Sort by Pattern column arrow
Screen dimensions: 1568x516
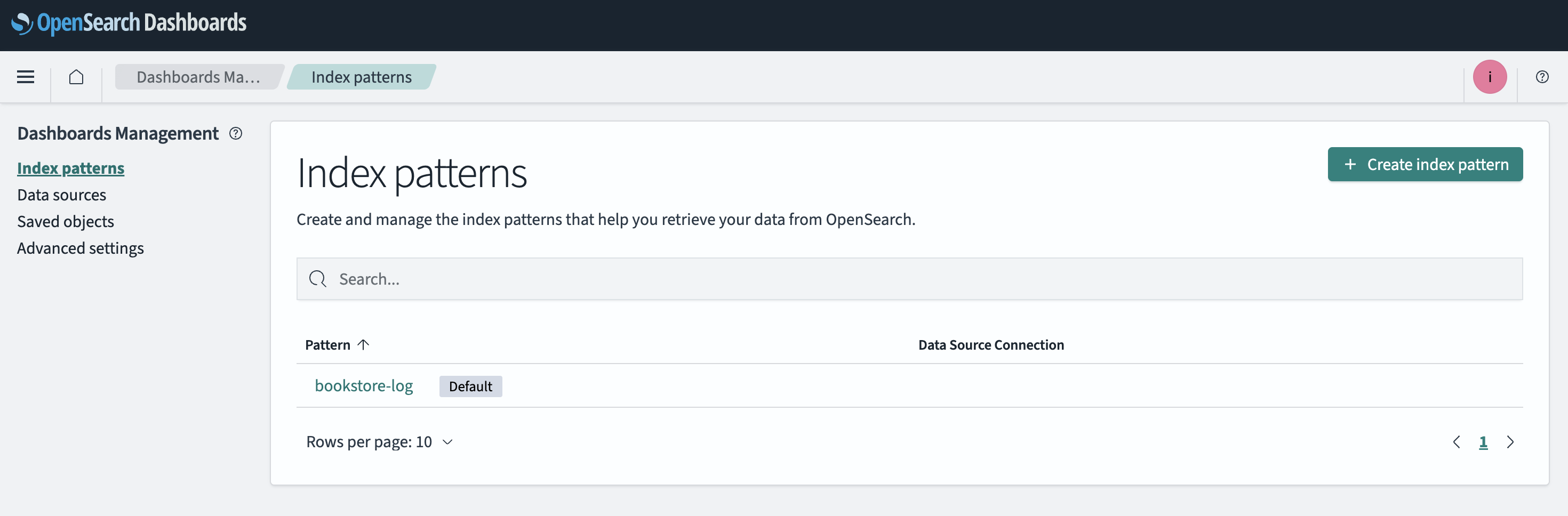coord(363,344)
